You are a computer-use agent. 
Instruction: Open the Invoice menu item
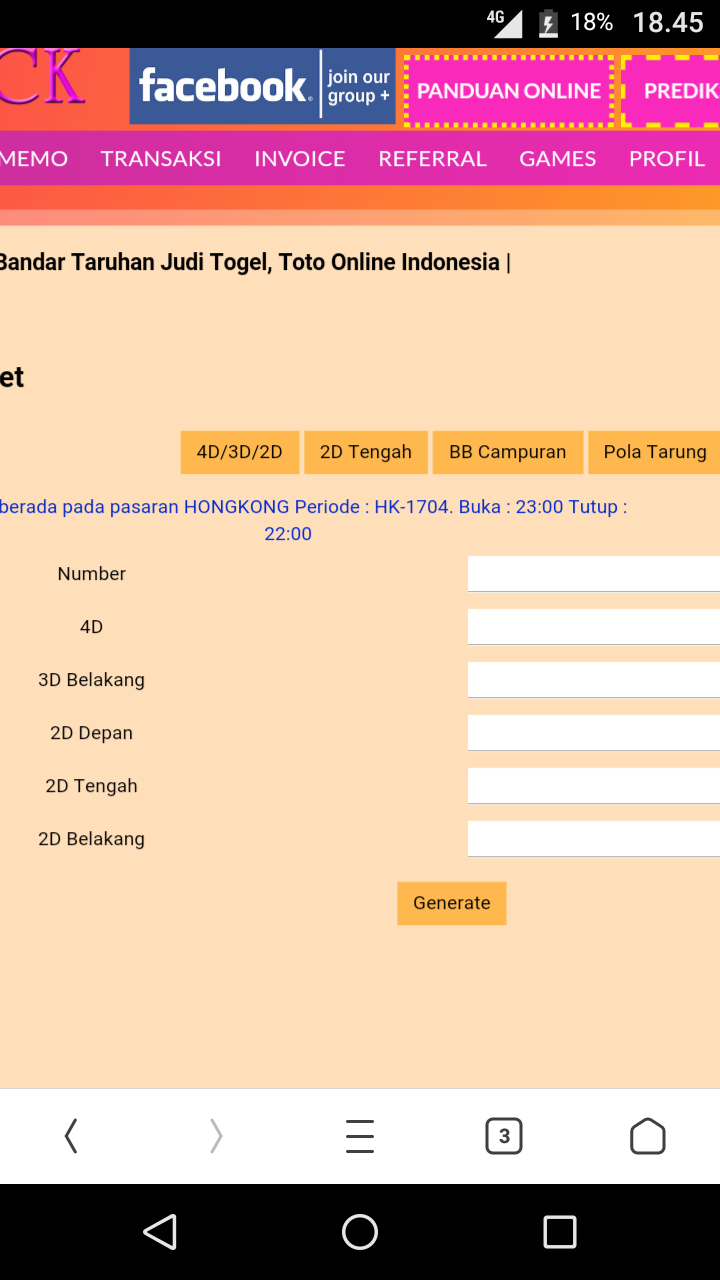(x=299, y=159)
